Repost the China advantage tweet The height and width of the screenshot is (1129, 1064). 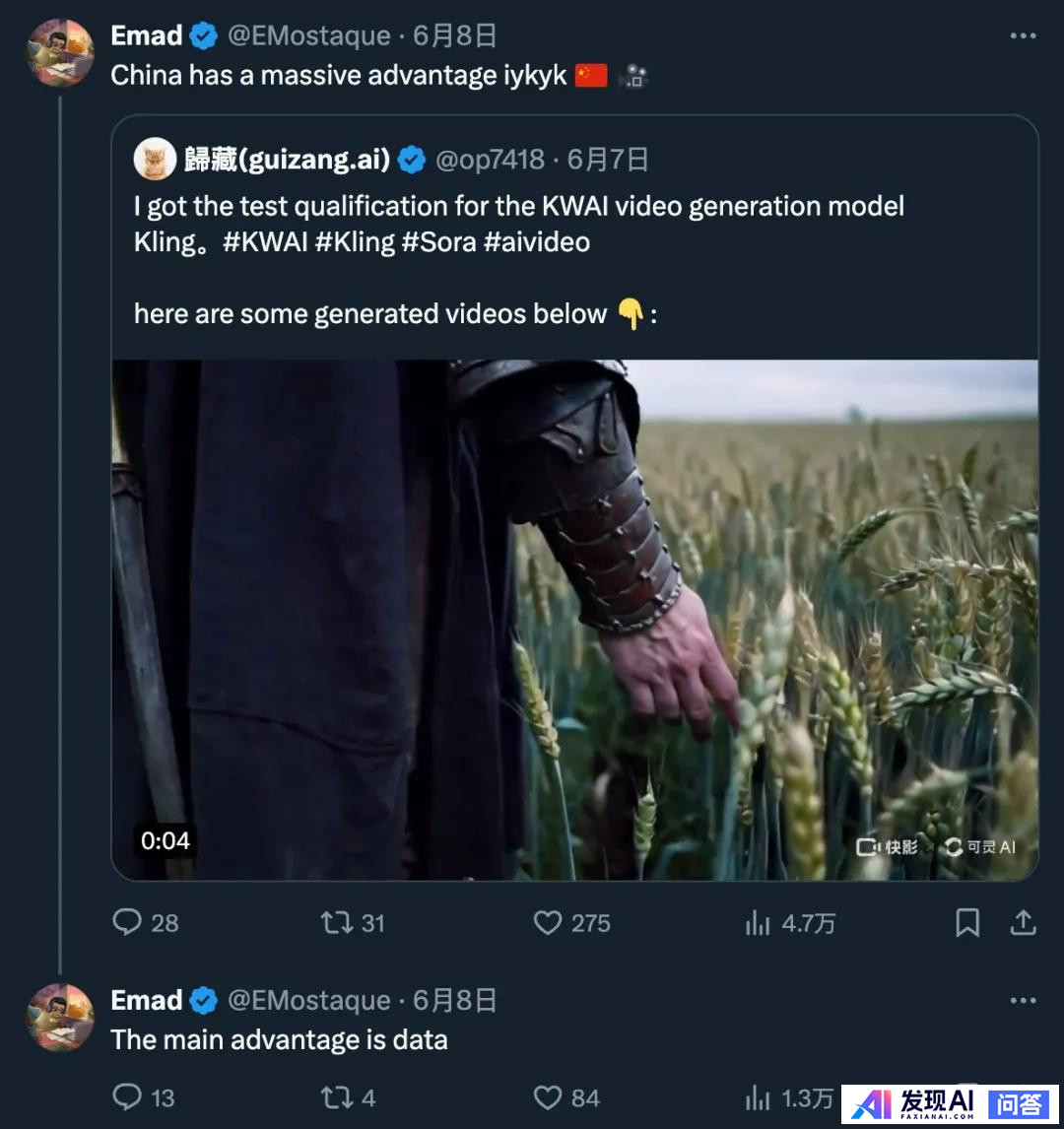point(336,922)
